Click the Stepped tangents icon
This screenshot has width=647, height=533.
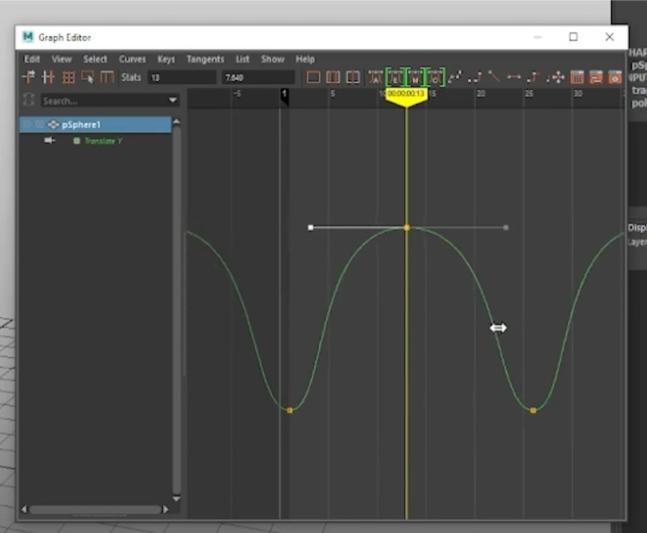point(534,77)
